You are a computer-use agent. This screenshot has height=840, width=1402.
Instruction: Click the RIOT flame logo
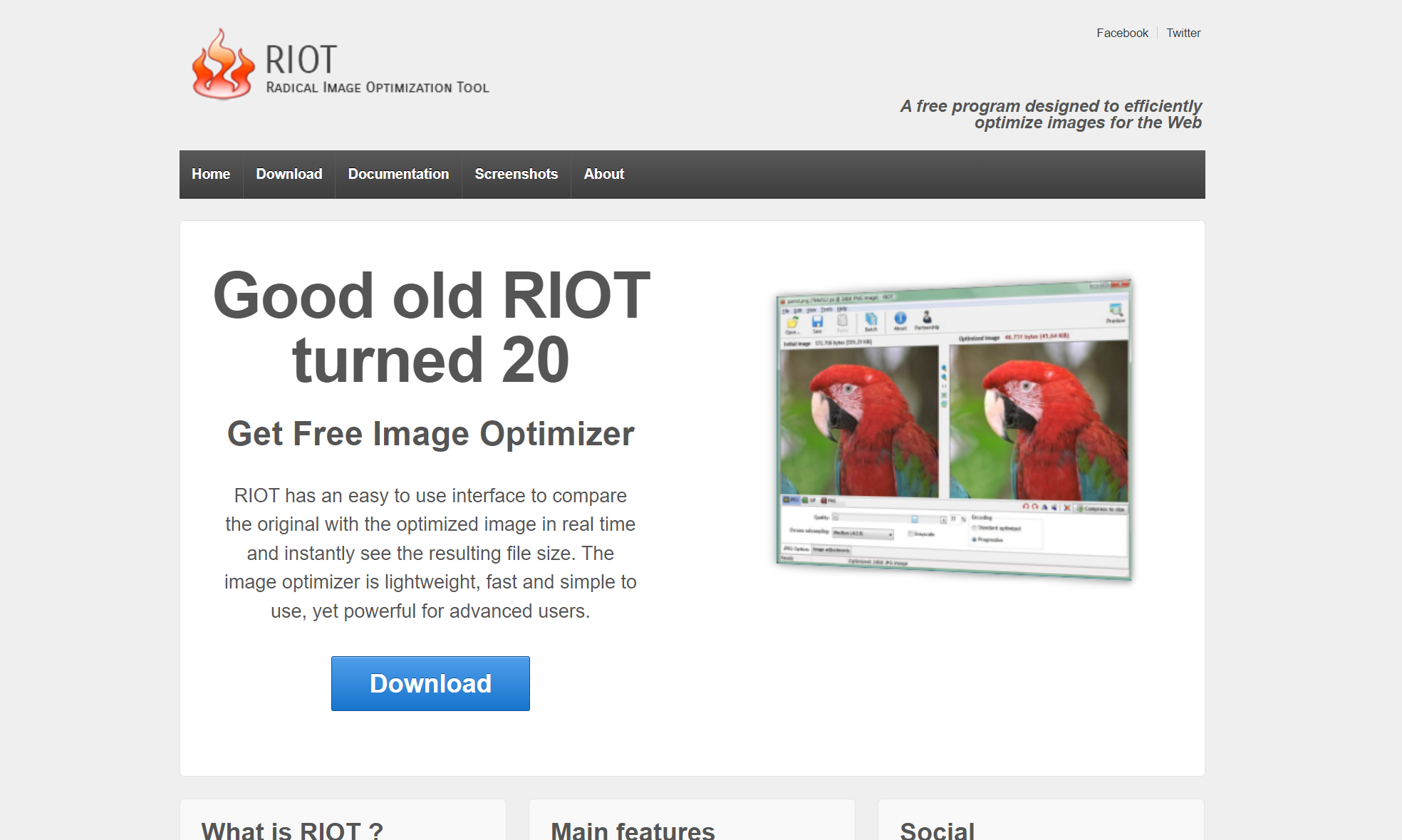click(x=223, y=64)
